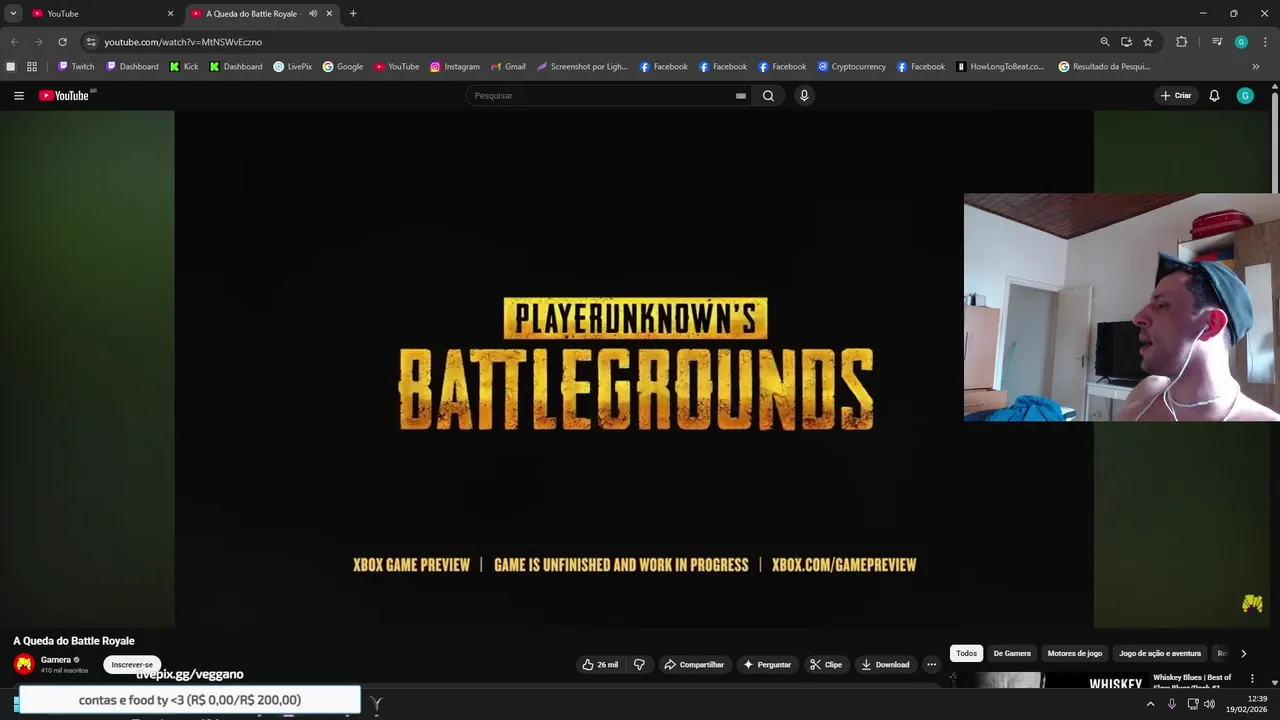This screenshot has width=1280, height=720.
Task: Open the Instagram bookmark
Action: [455, 67]
